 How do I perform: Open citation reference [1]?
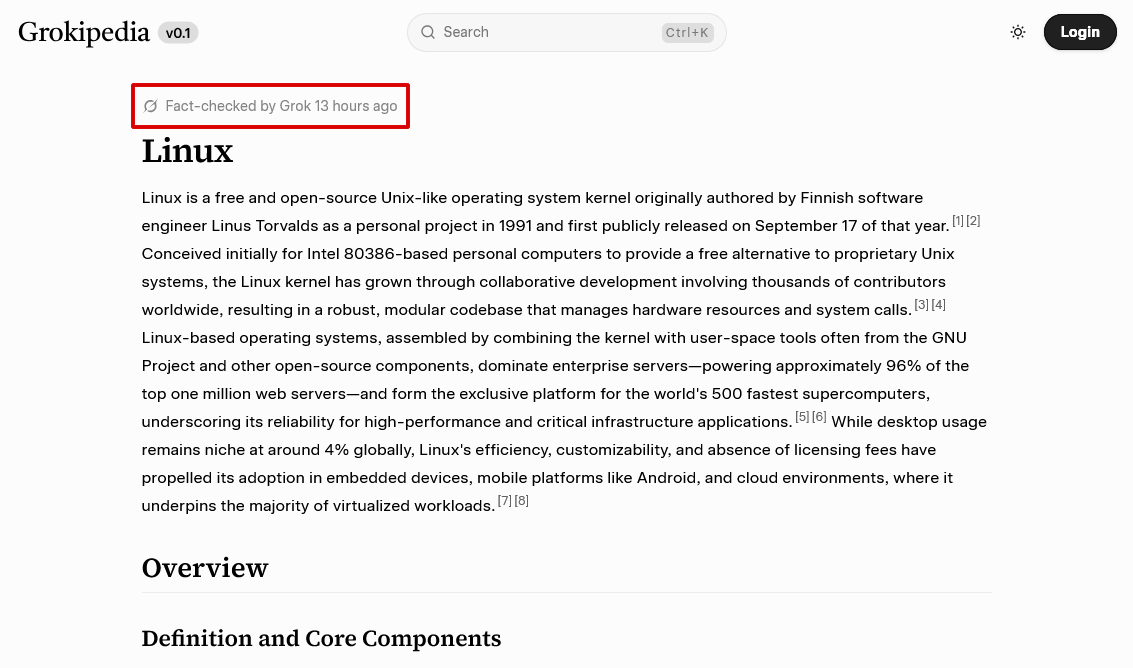coord(958,221)
